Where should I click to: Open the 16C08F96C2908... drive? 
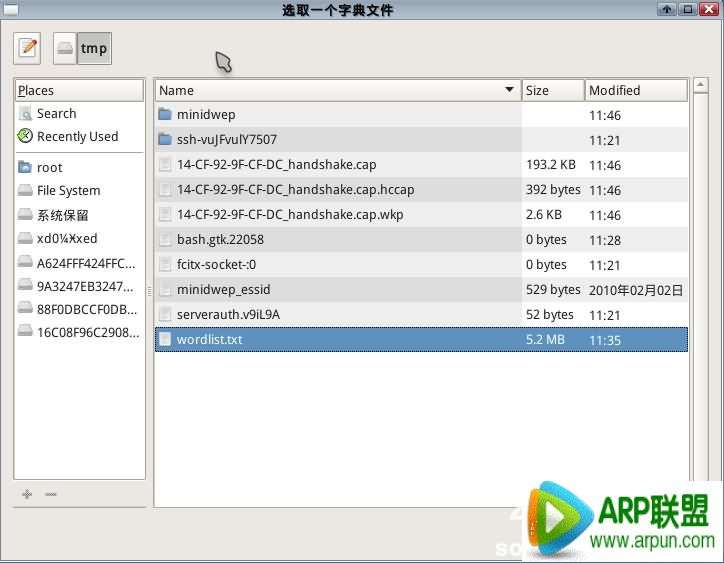point(79,332)
